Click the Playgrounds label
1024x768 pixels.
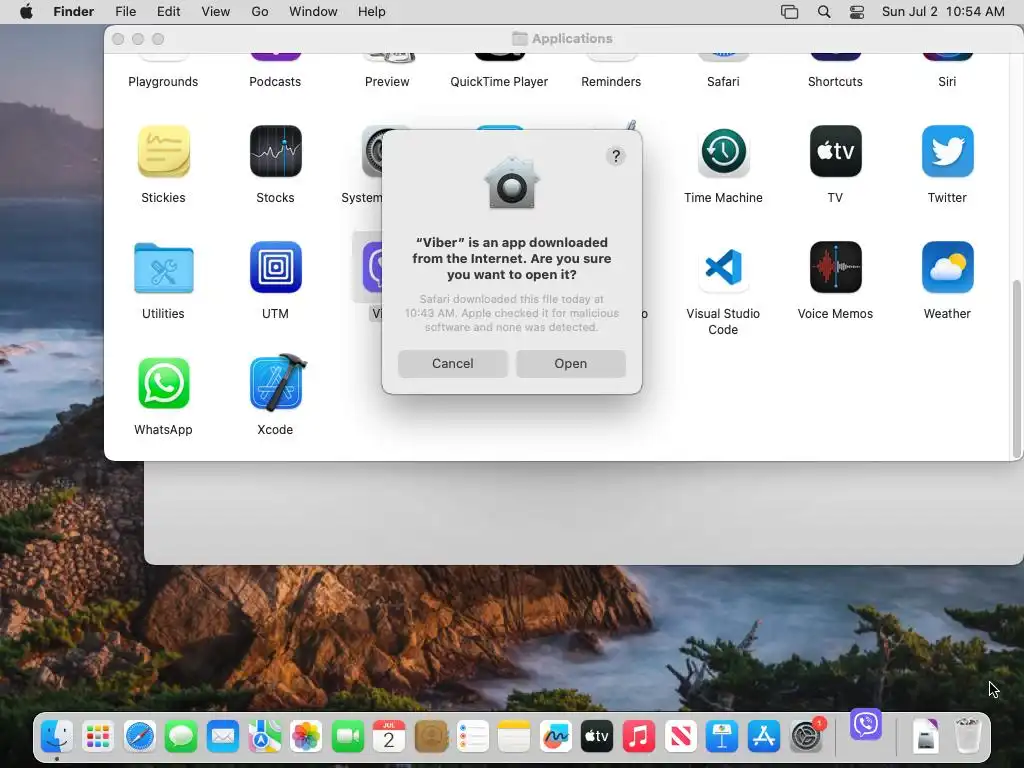coord(163,82)
